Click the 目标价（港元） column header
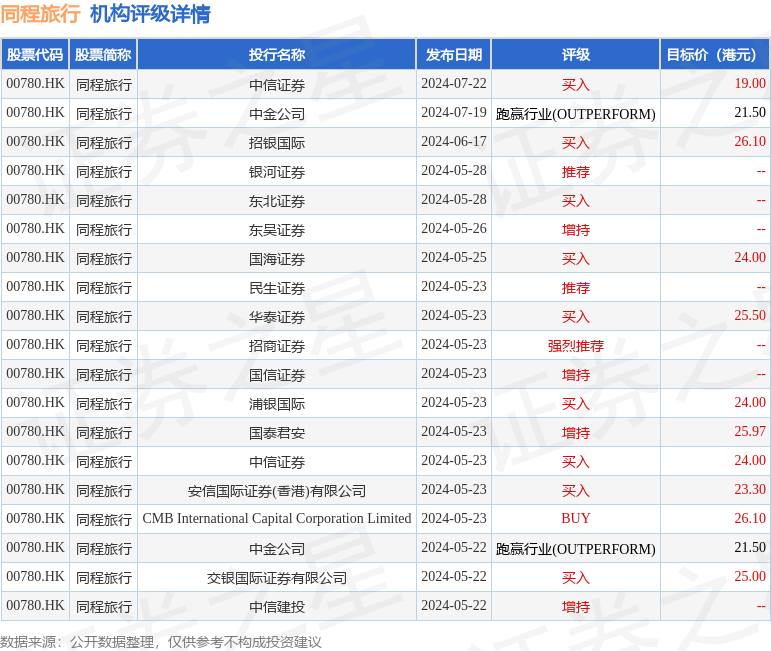 point(715,55)
